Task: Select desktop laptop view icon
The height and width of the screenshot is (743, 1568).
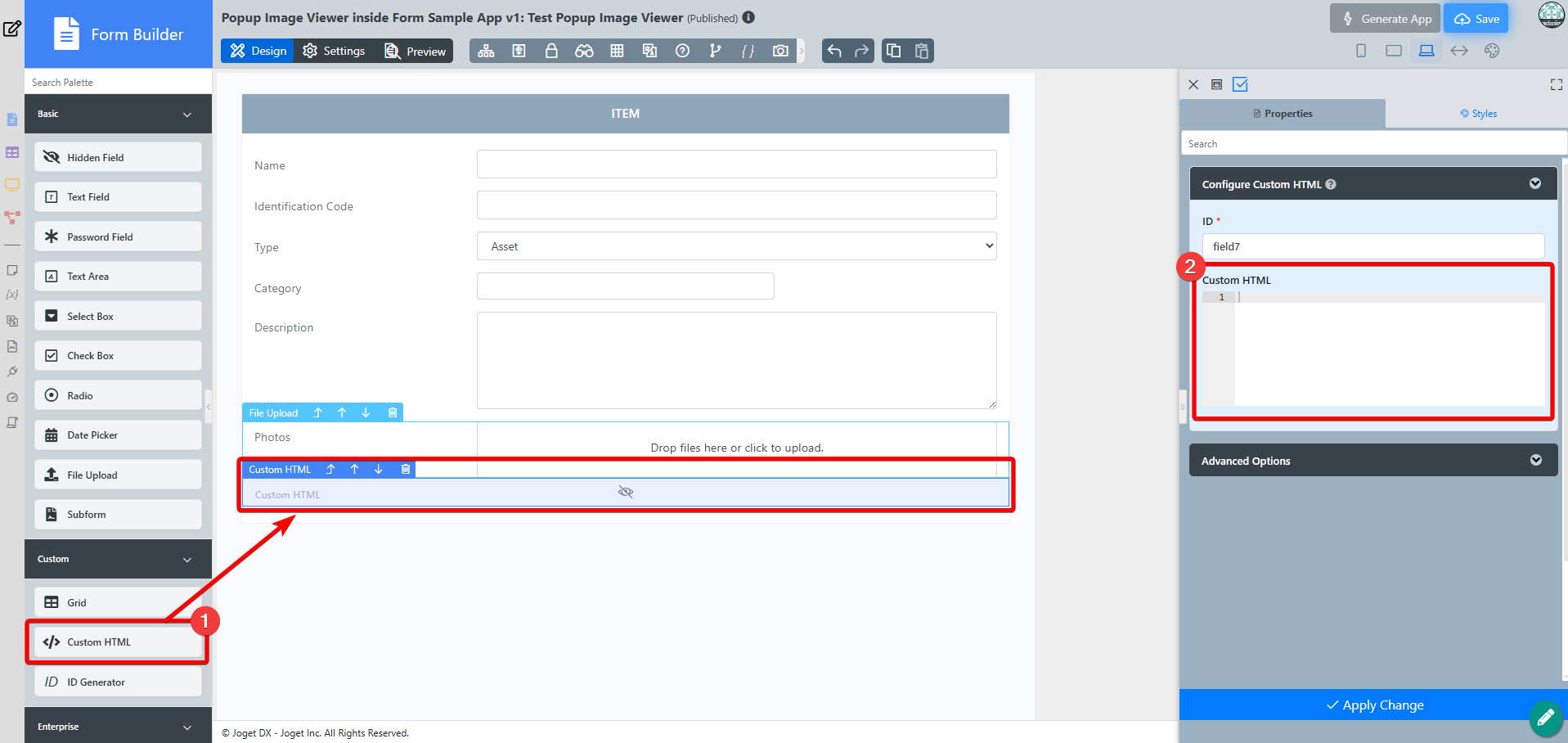Action: click(x=1426, y=51)
